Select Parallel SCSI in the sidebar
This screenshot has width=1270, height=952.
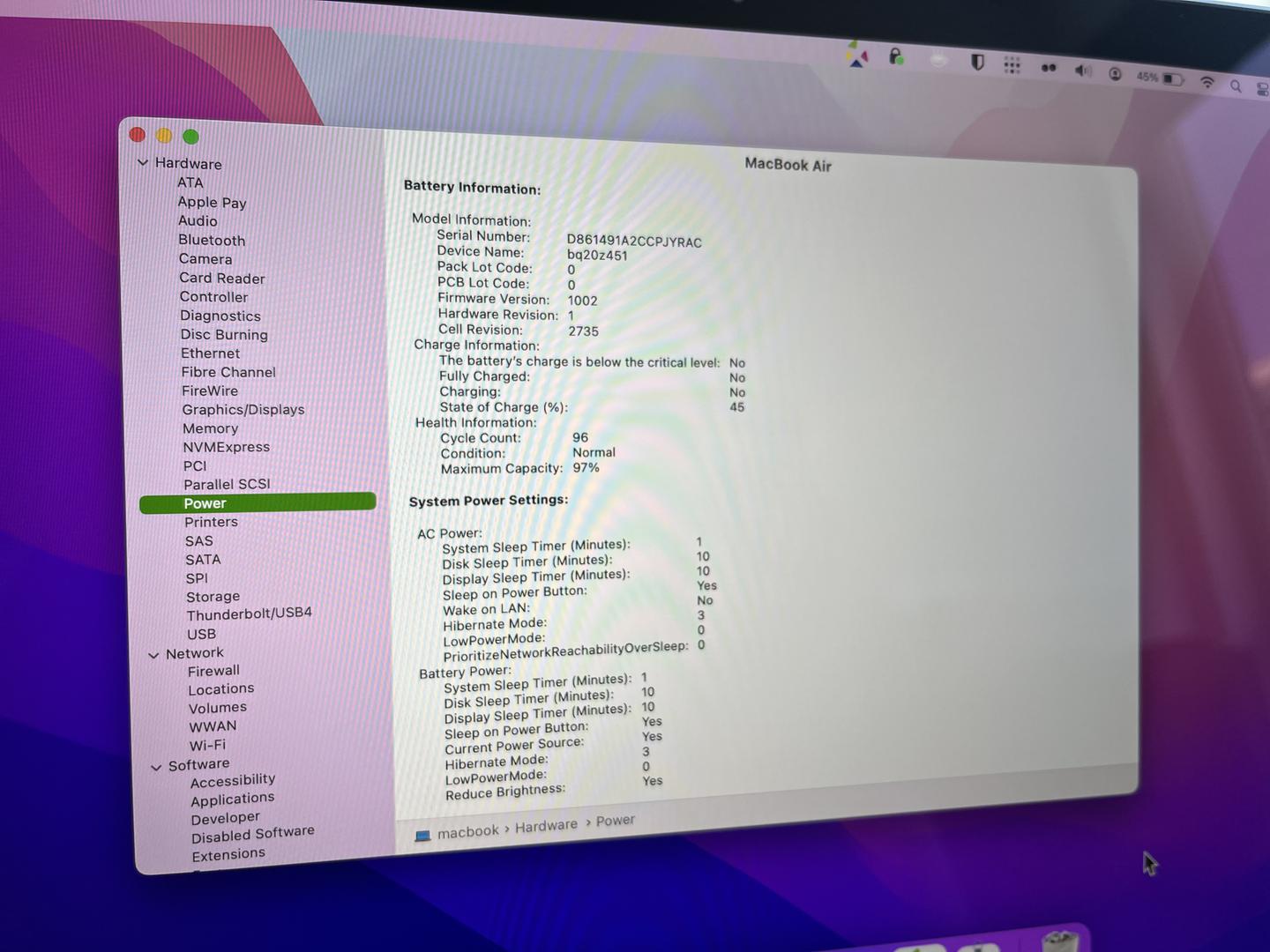tap(227, 485)
